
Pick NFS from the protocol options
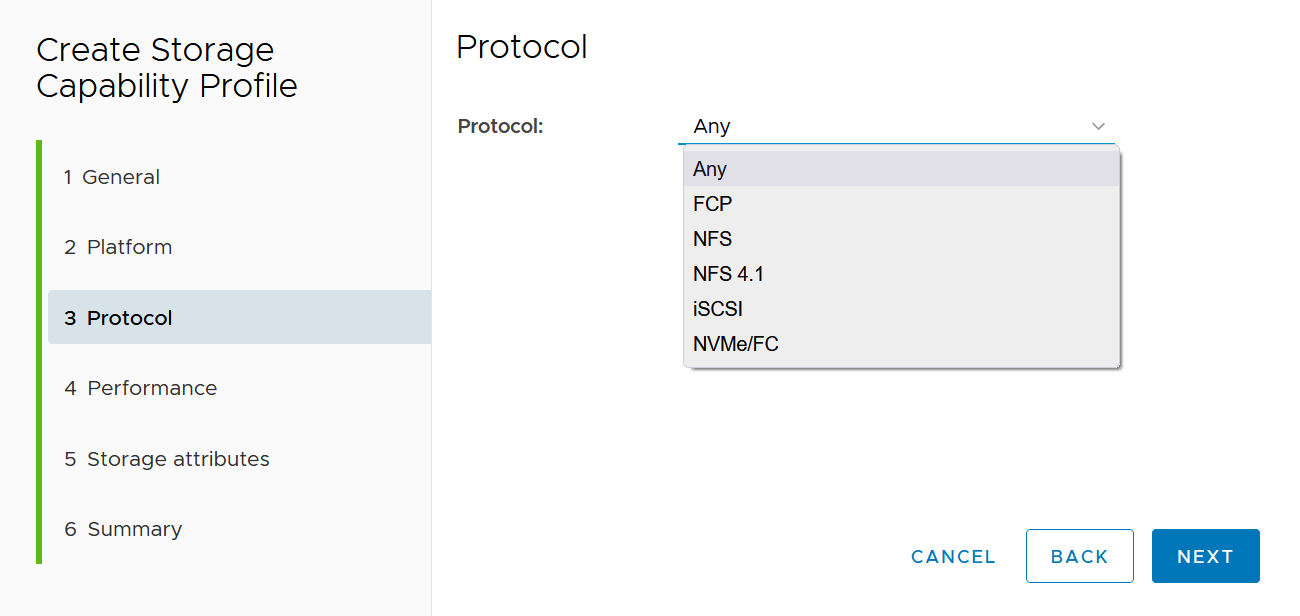click(713, 239)
